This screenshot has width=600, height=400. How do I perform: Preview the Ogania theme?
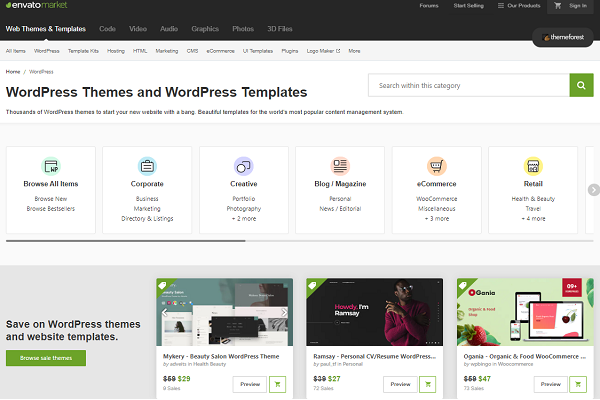point(551,384)
